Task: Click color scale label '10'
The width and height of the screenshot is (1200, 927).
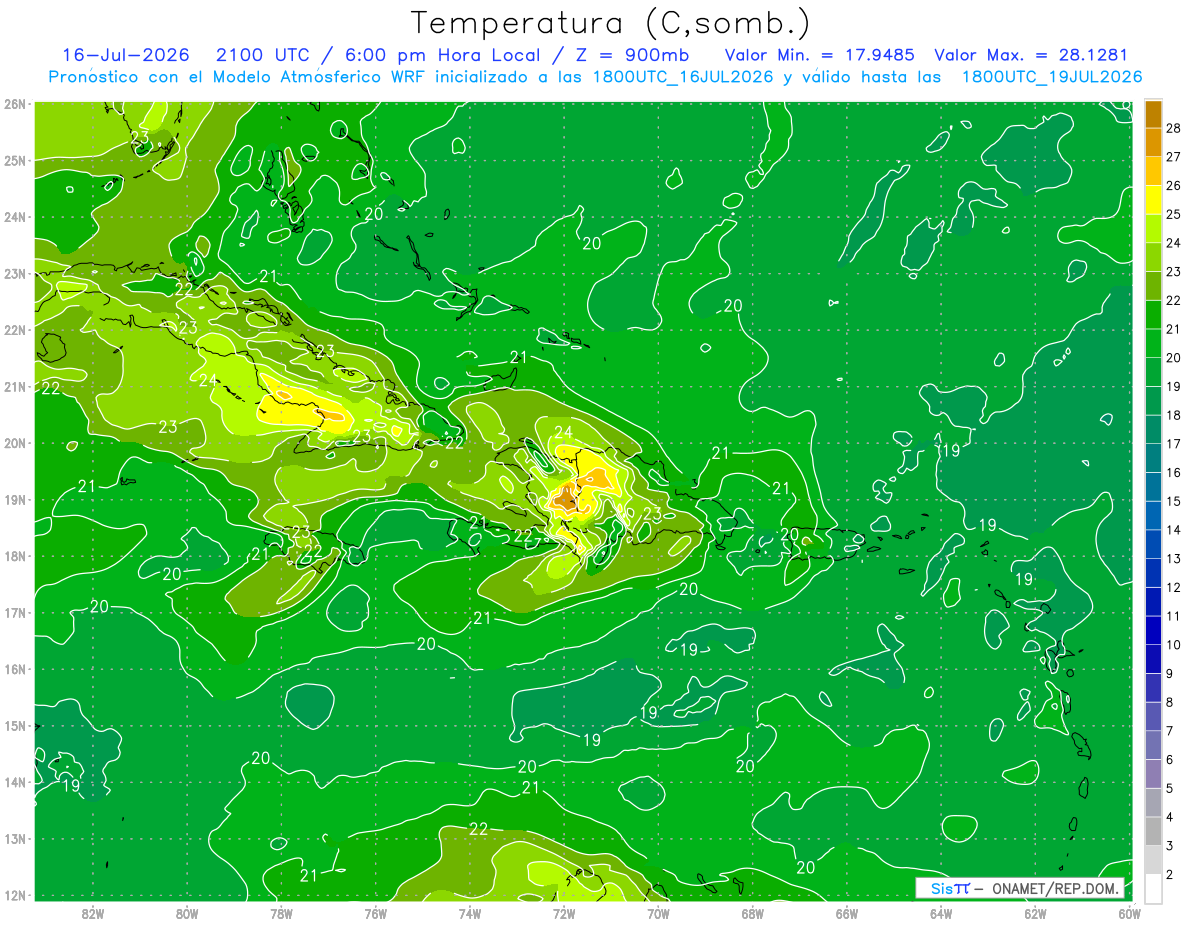Action: pyautogui.click(x=1174, y=645)
